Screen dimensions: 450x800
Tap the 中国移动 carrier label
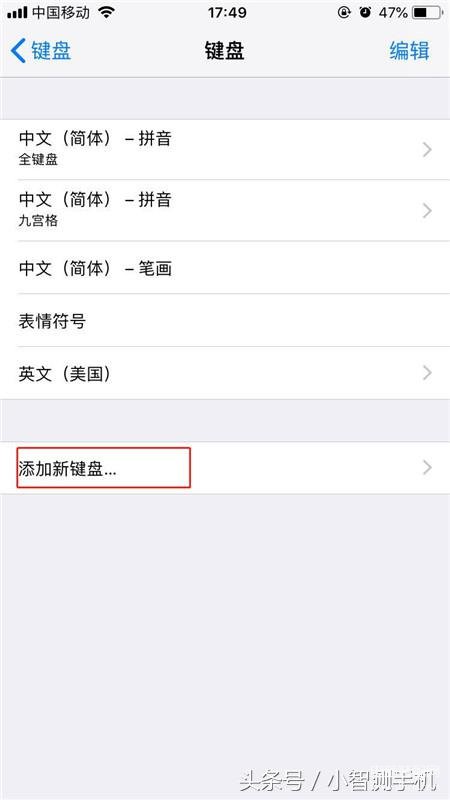pyautogui.click(x=61, y=13)
